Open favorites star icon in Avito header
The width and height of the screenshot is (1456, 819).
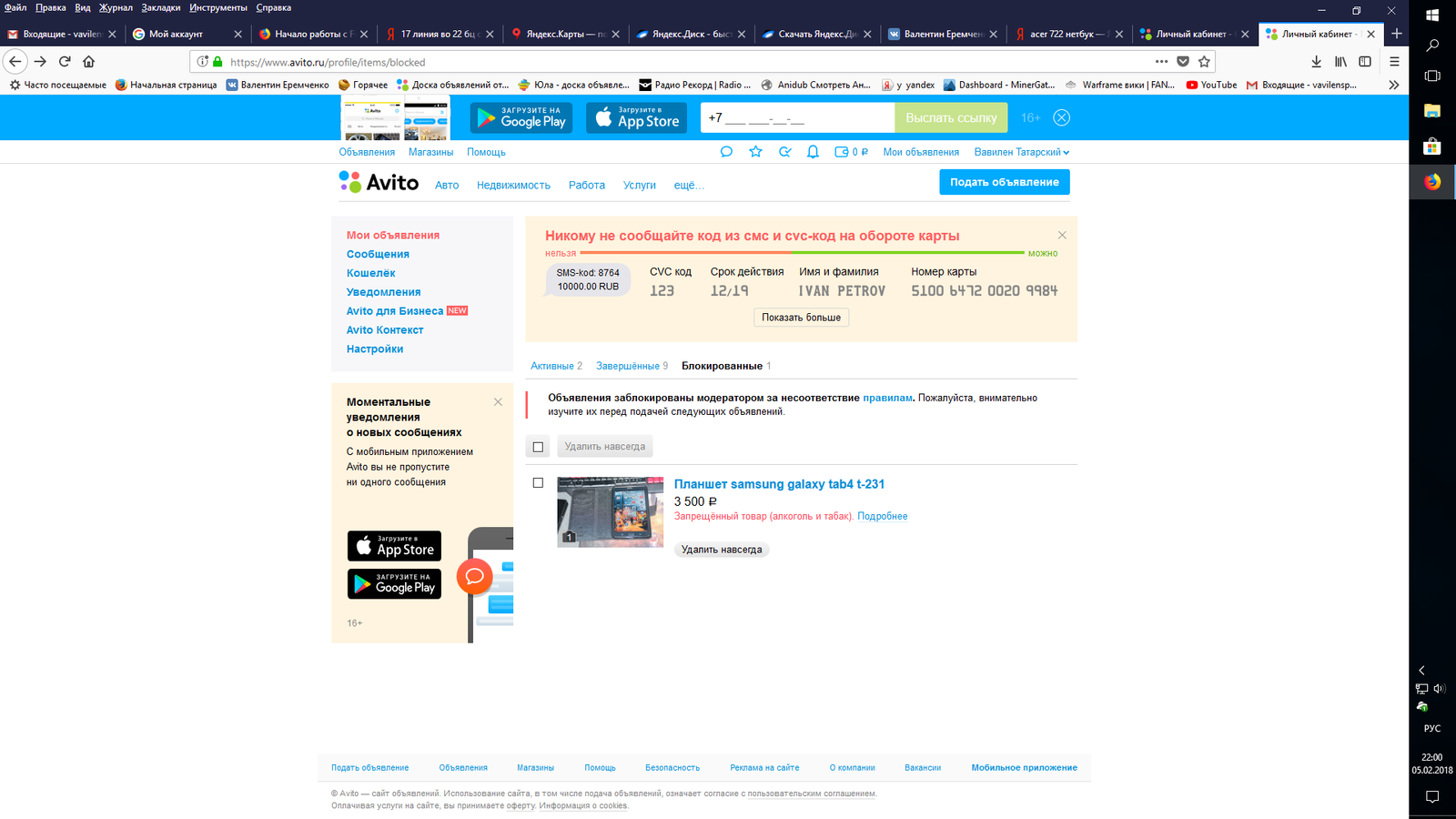click(x=755, y=152)
